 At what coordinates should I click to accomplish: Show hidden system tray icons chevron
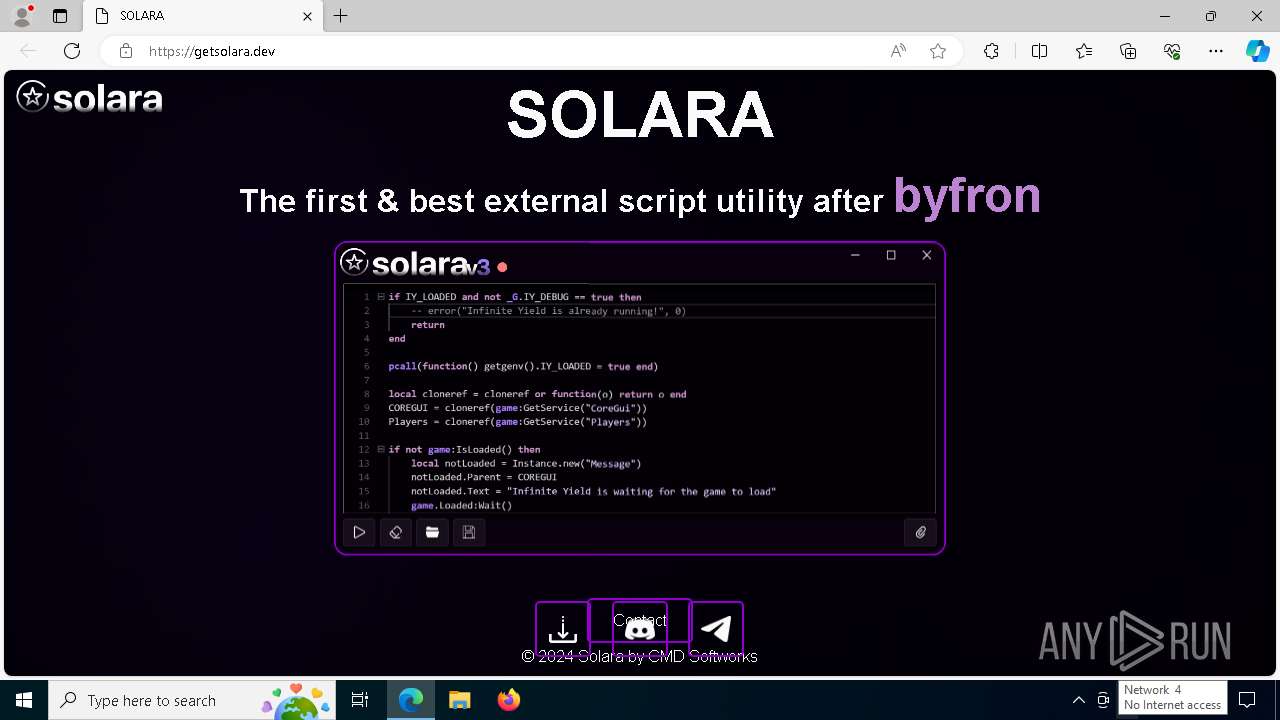[x=1079, y=700]
